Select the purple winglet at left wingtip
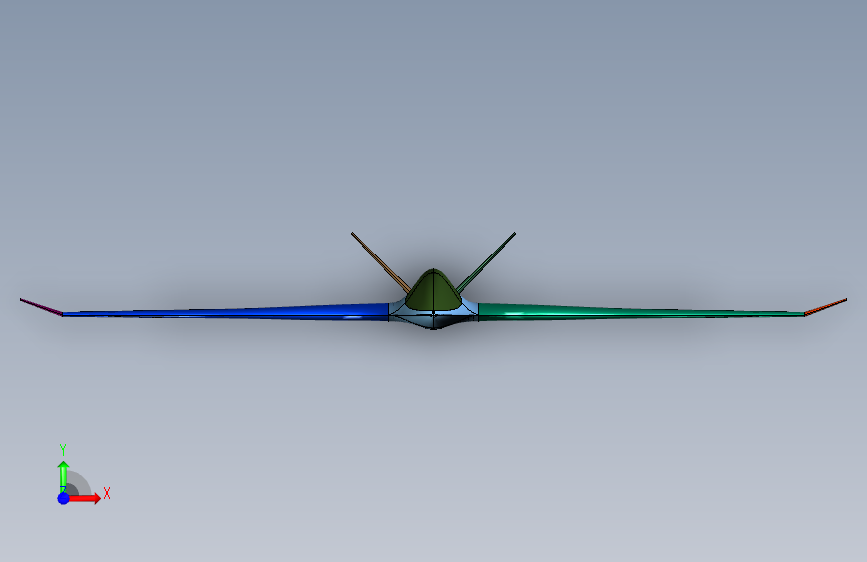This screenshot has height=562, width=867. pos(41,307)
